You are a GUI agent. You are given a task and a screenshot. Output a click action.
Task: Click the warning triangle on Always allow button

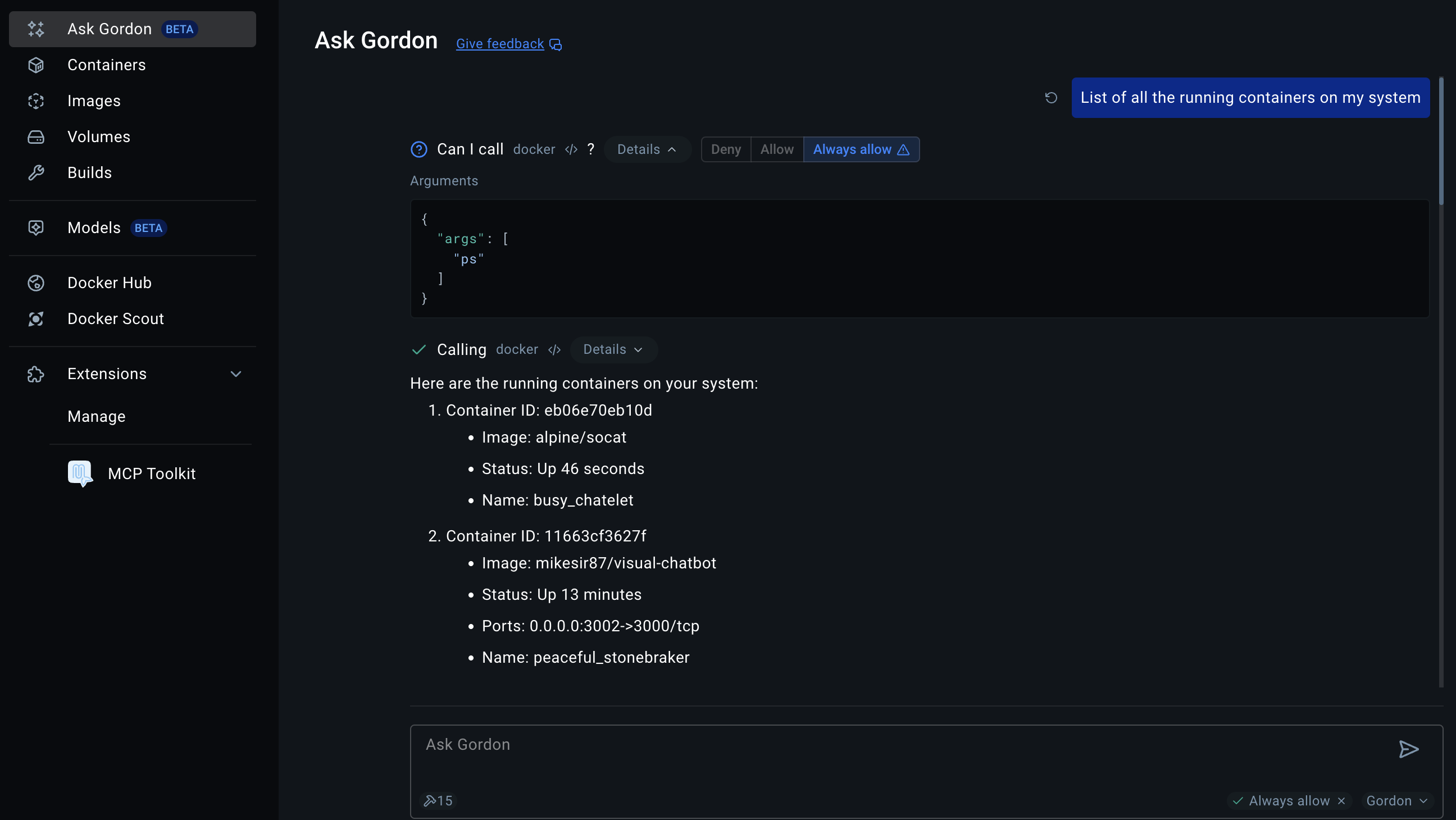(903, 149)
